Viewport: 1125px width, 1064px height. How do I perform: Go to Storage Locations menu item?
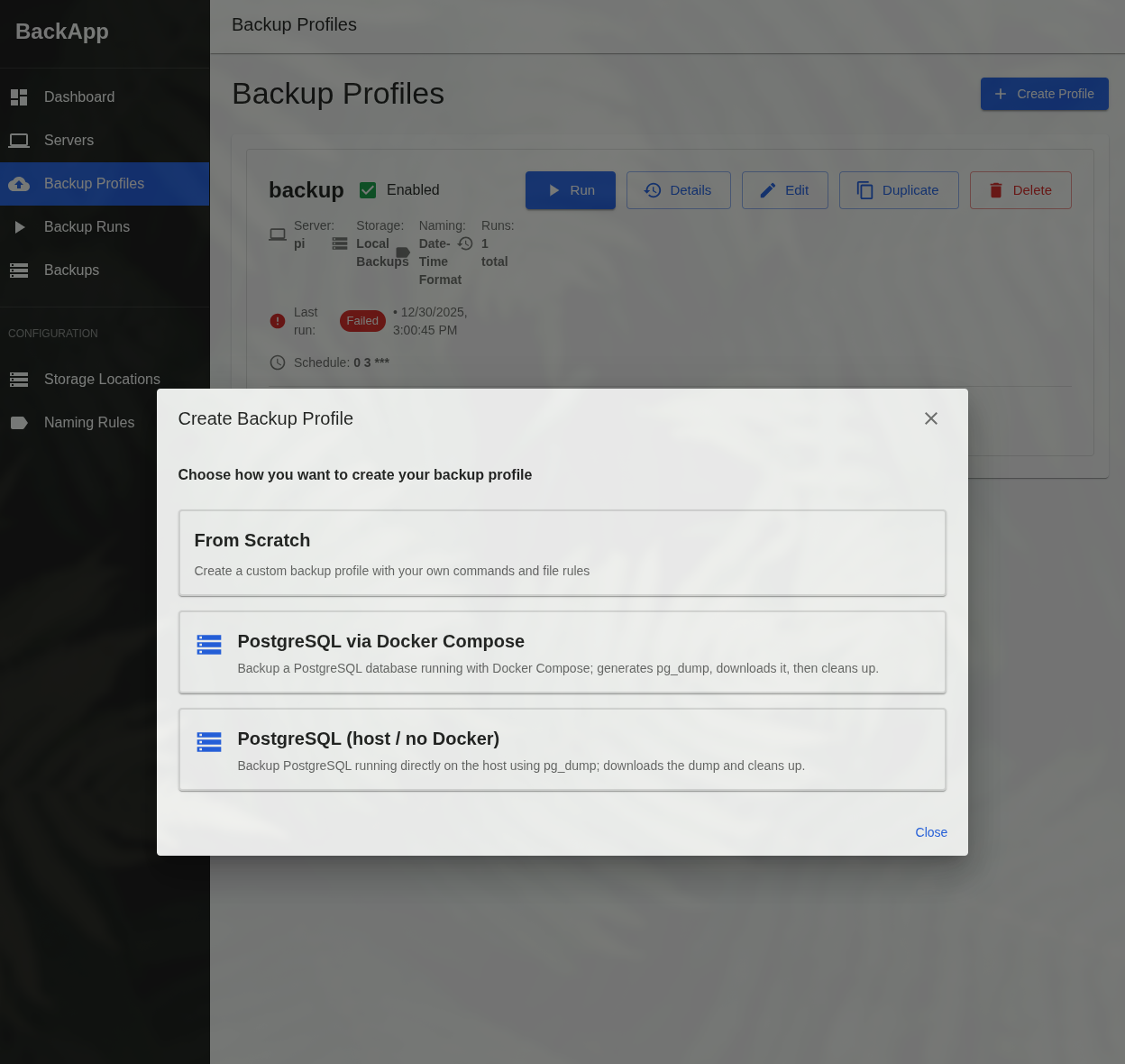(x=105, y=380)
